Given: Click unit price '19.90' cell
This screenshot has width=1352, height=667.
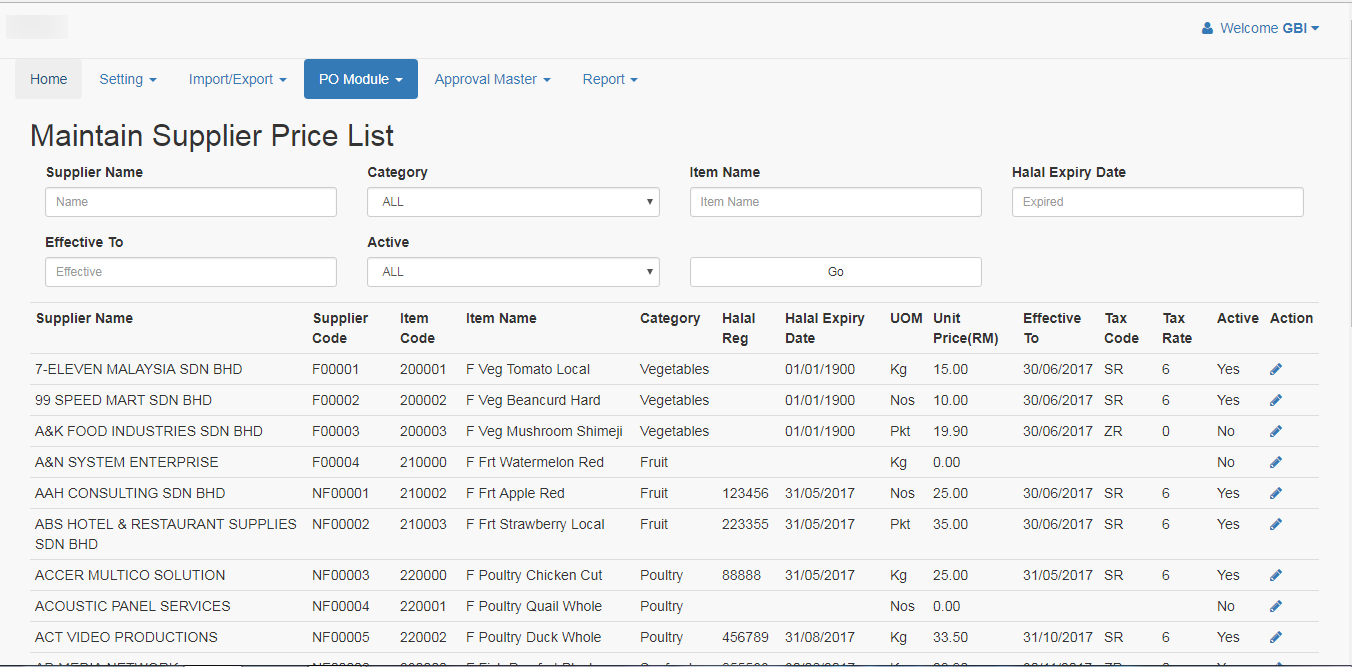Looking at the screenshot, I should 950,431.
